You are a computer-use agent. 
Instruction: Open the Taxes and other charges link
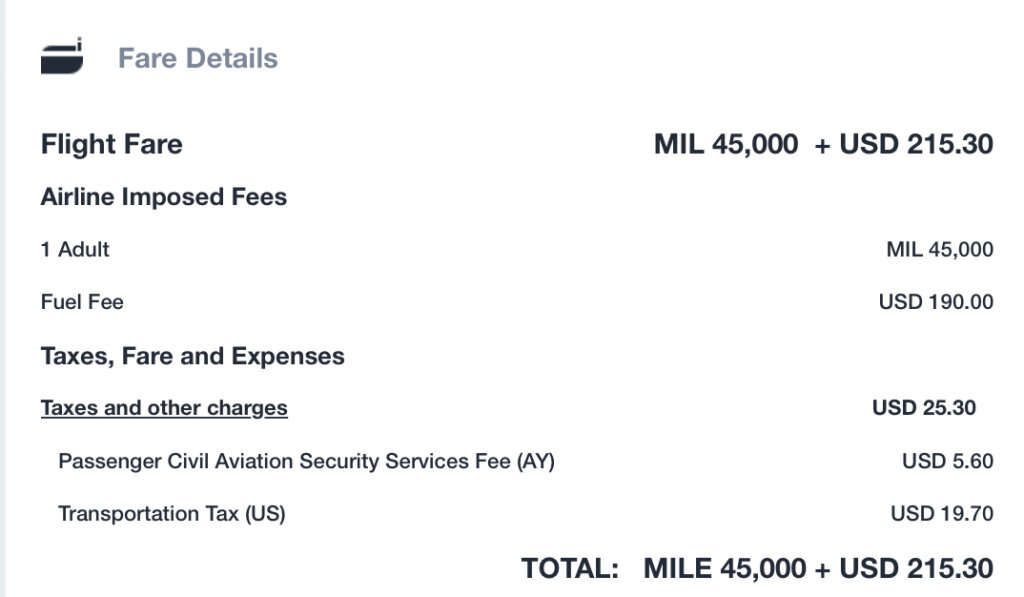(164, 408)
